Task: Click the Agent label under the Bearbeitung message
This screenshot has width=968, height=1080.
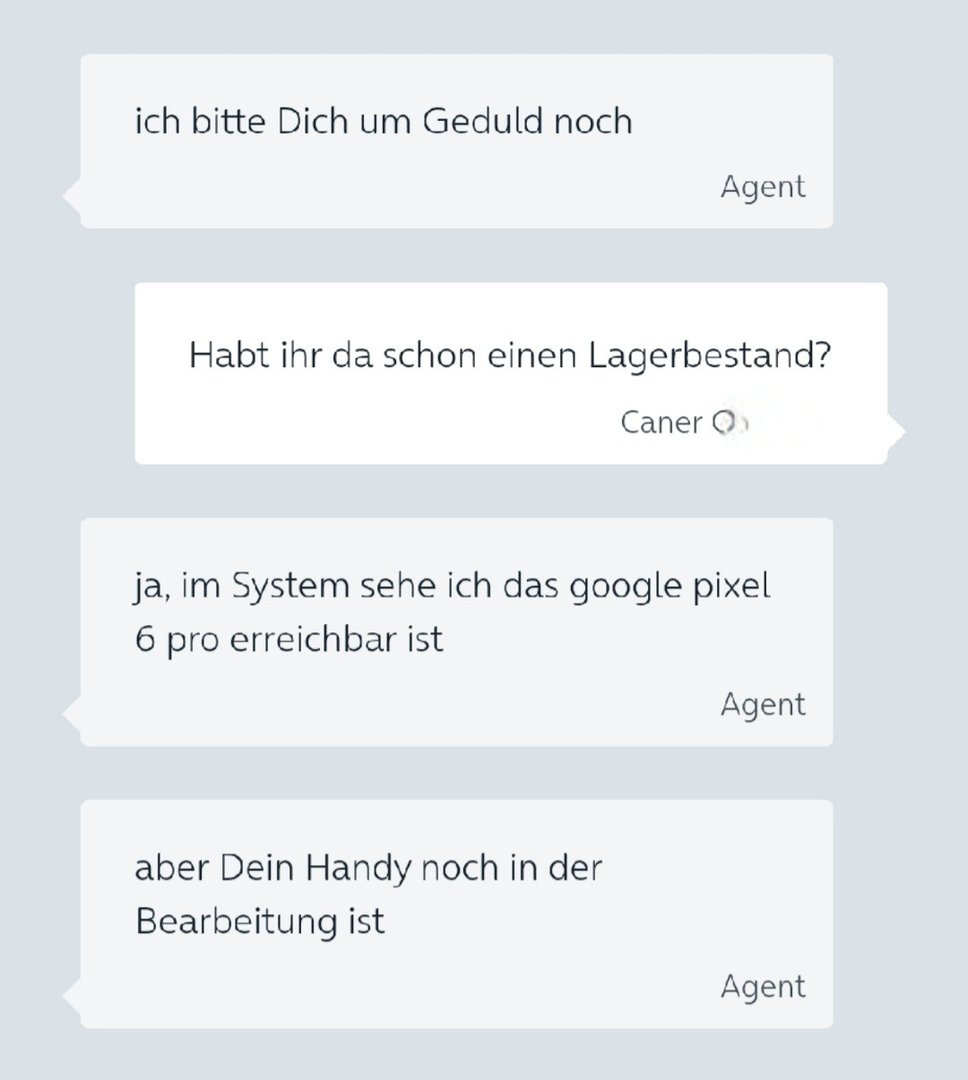Action: tap(763, 987)
